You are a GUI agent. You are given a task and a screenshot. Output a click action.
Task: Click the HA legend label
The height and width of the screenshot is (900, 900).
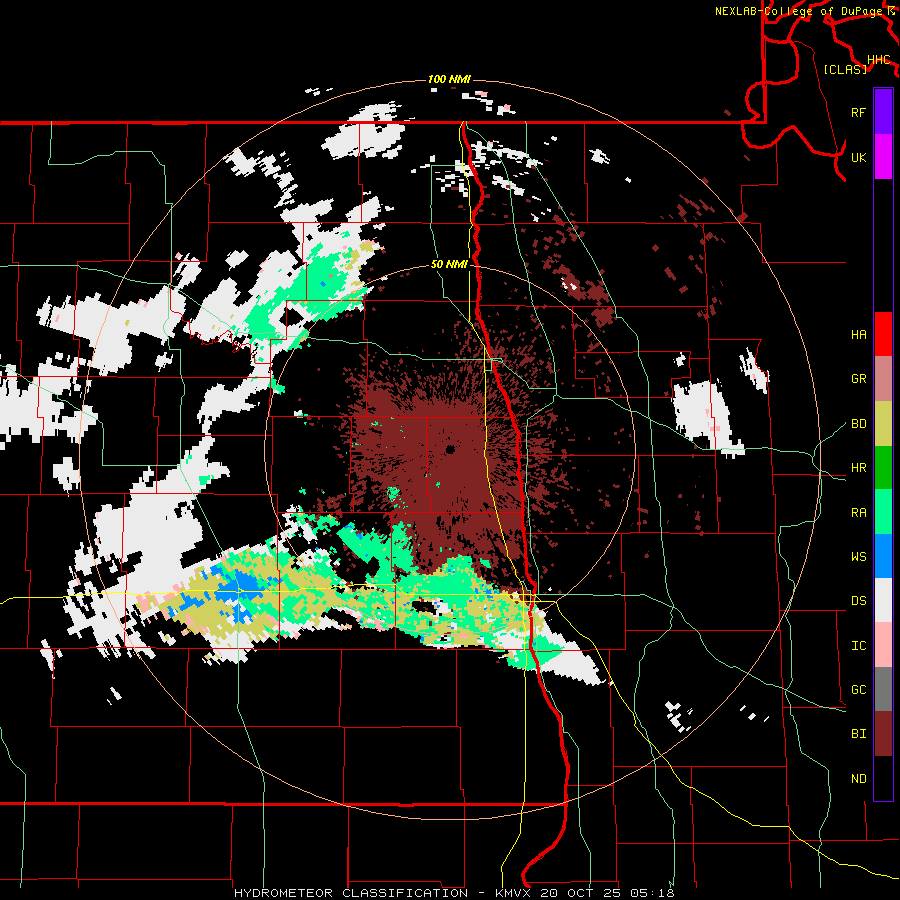(858, 335)
